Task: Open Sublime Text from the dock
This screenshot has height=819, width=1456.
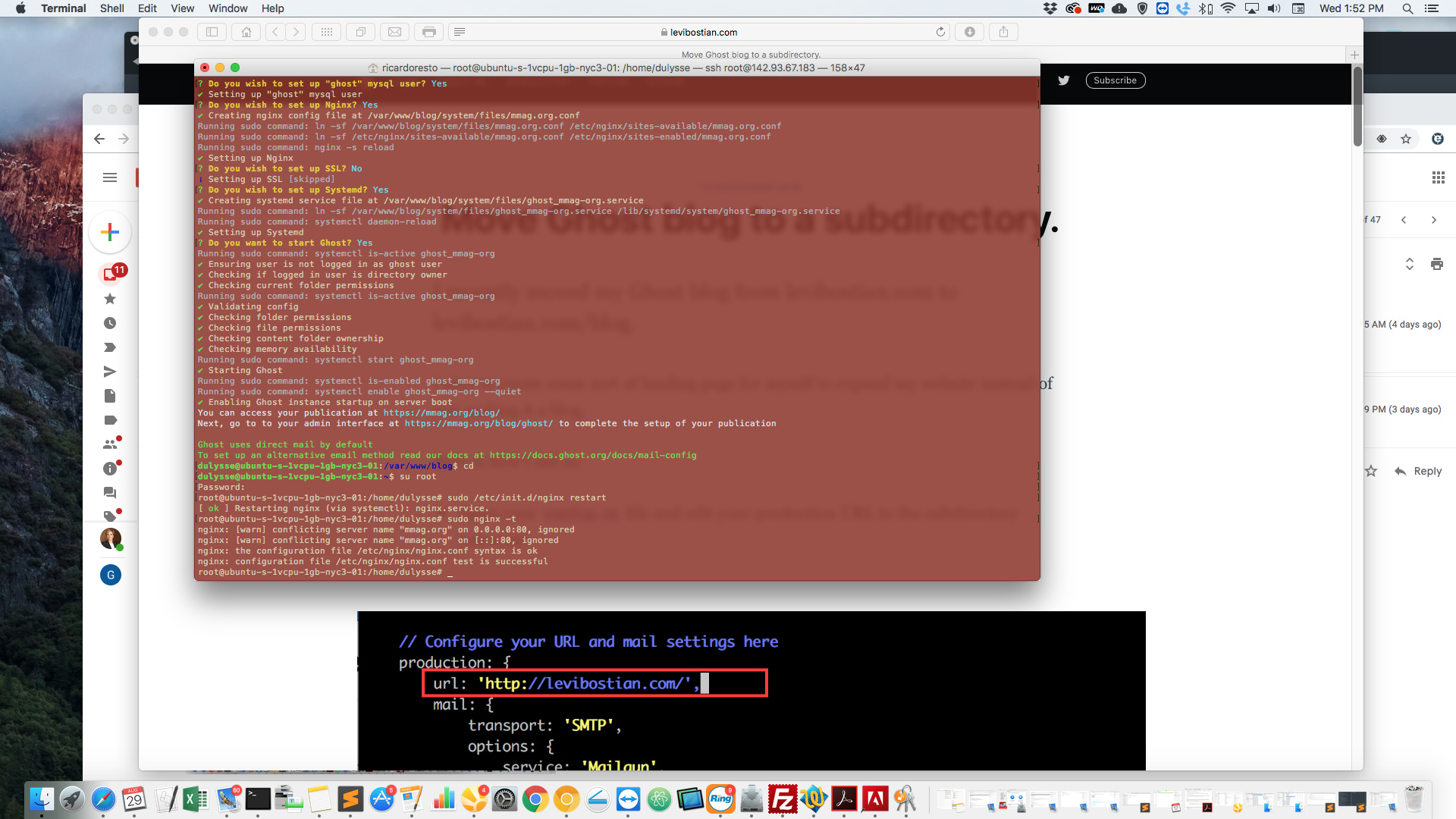Action: pyautogui.click(x=350, y=799)
